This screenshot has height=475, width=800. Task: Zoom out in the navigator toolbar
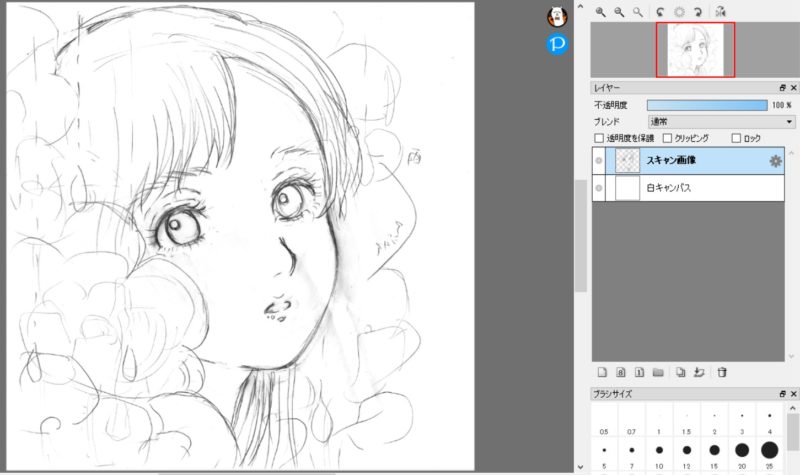pos(619,12)
